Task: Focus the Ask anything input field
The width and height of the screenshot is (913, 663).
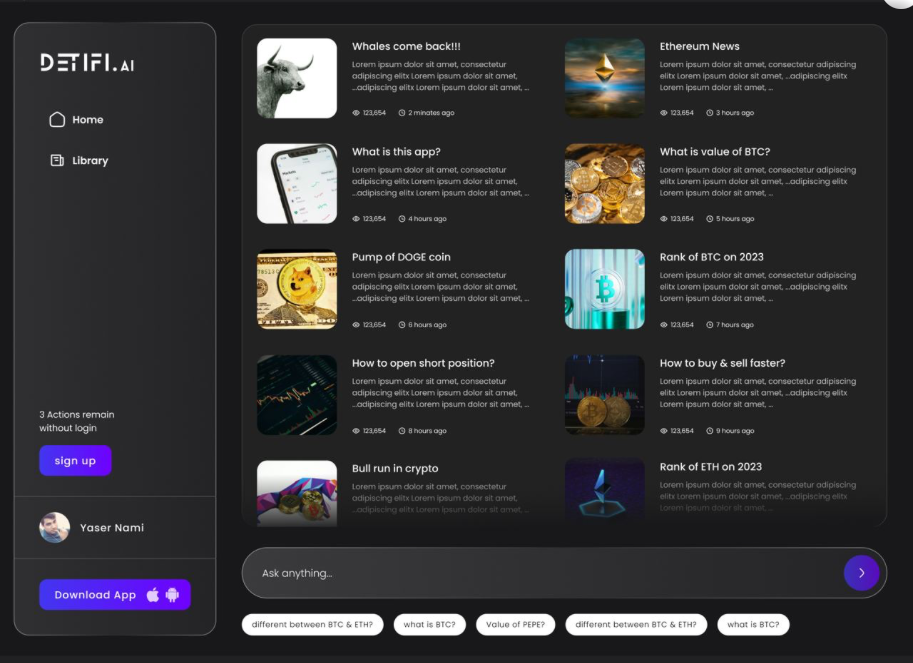Action: click(x=540, y=573)
